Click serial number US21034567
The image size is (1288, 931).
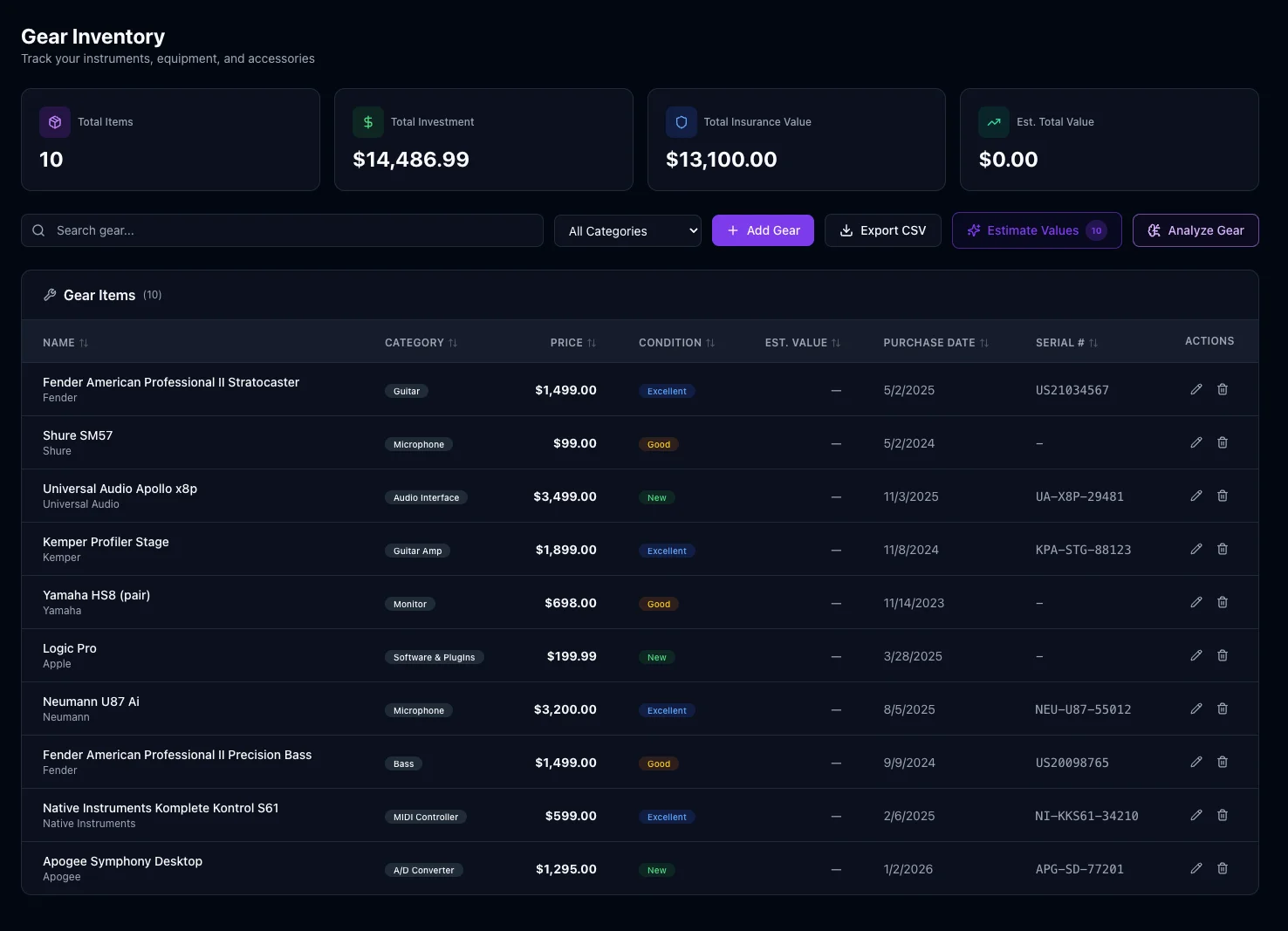(x=1072, y=390)
